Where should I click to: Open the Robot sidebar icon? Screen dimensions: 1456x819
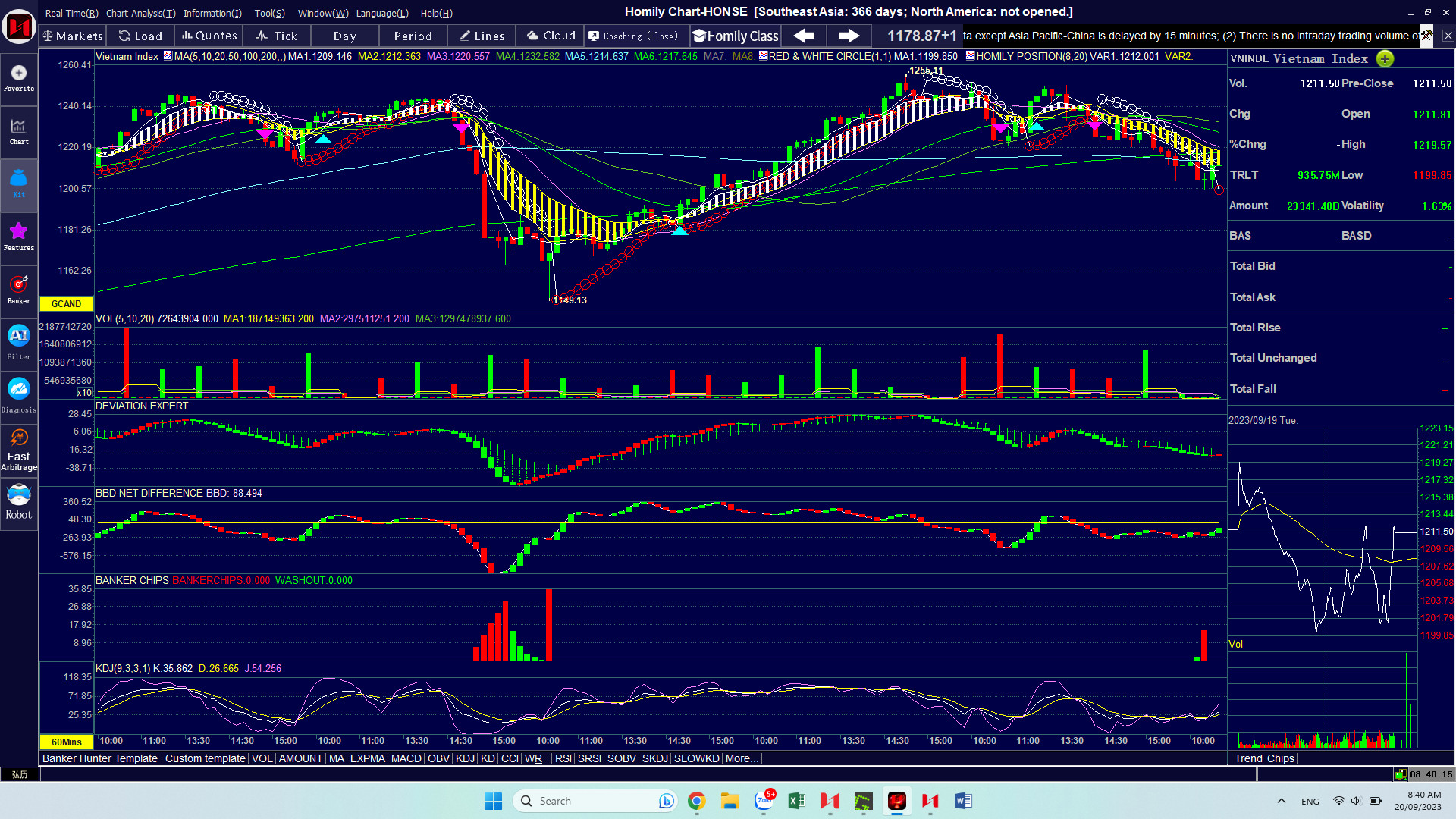pos(19,502)
